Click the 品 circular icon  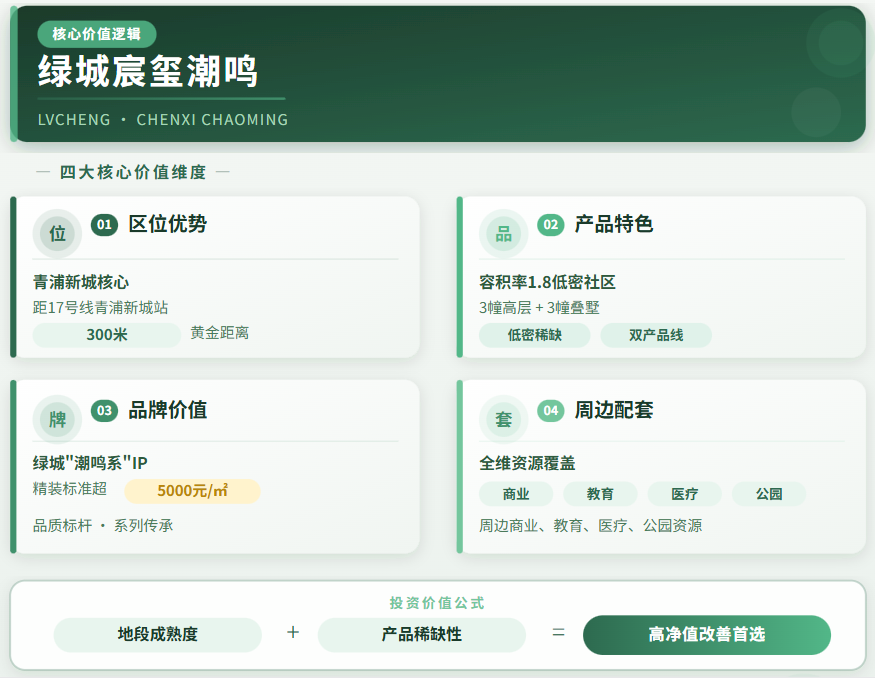tap(503, 233)
